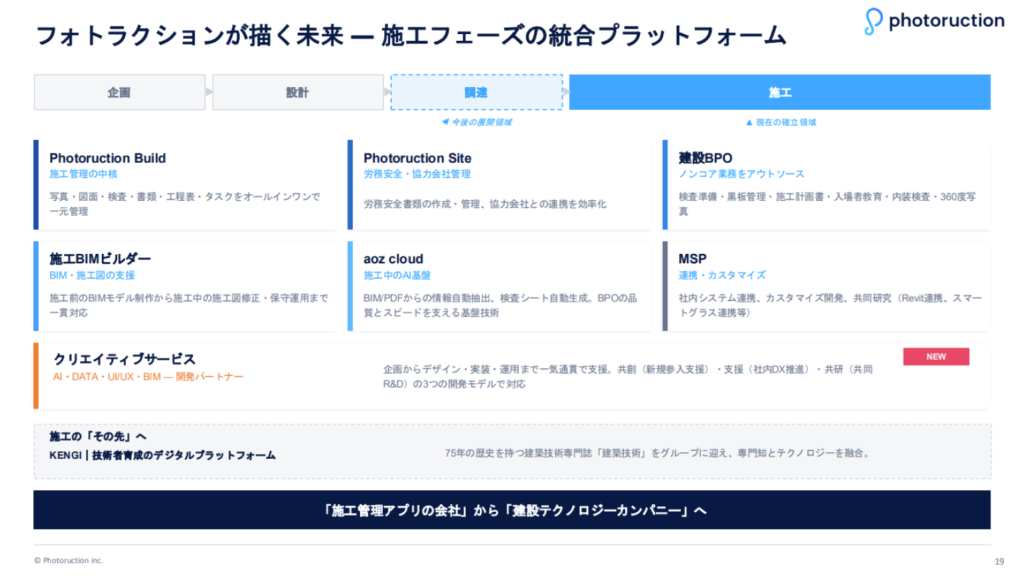Click the photoruction logo icon
This screenshot has width=1024, height=576.
[873, 21]
